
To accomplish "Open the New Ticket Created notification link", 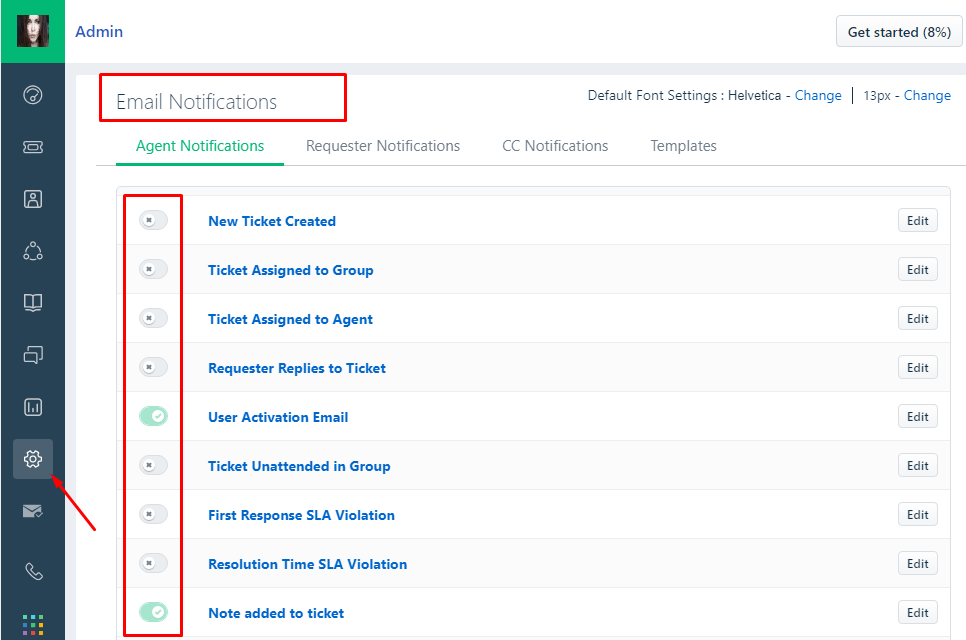I will (x=272, y=221).
